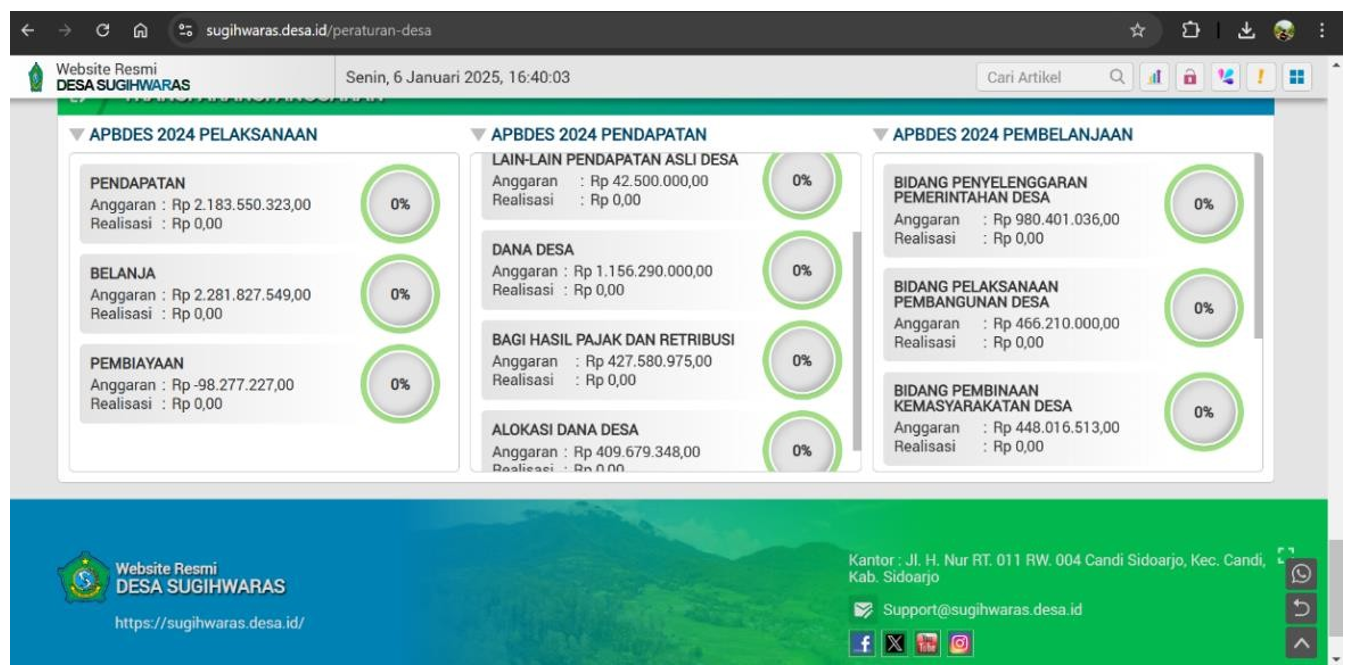Click the PENDAPATAN 0% progress circle

click(x=400, y=202)
